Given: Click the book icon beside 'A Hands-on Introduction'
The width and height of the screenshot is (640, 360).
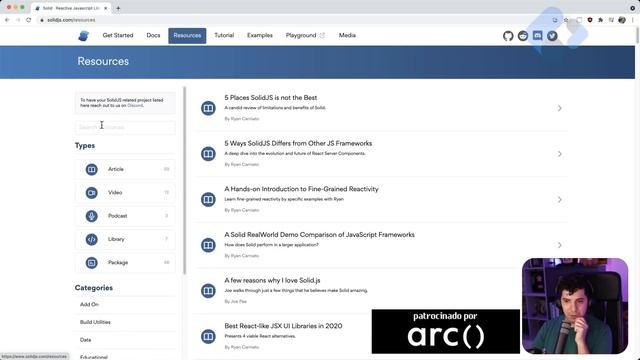Looking at the screenshot, I should click(x=208, y=200).
